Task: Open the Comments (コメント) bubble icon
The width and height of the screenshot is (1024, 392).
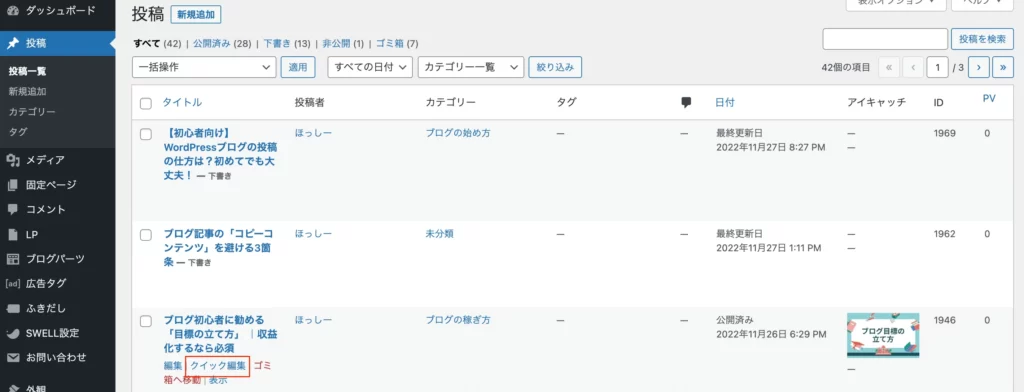Action: coord(12,210)
